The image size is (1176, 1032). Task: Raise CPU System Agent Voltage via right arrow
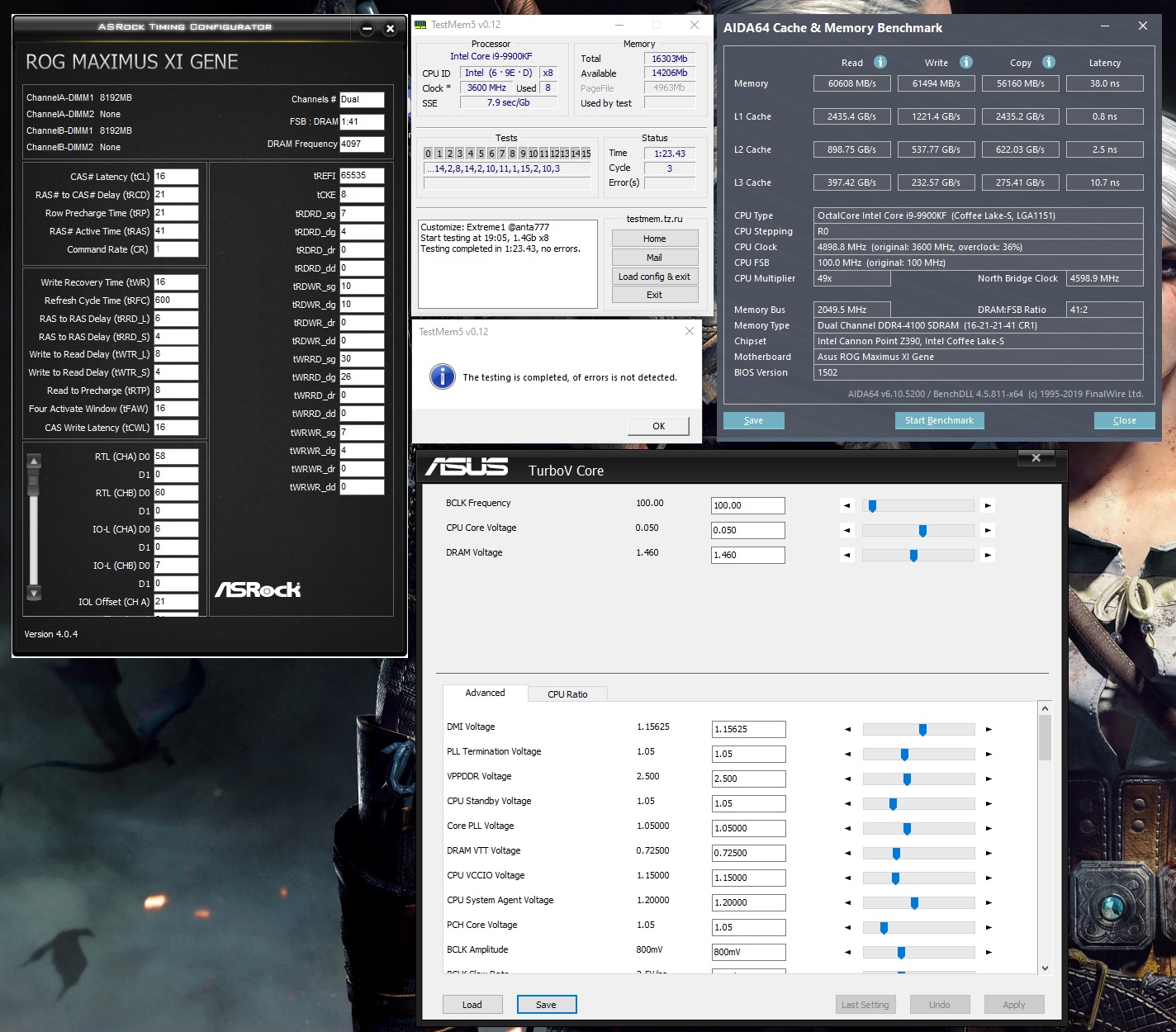[989, 902]
